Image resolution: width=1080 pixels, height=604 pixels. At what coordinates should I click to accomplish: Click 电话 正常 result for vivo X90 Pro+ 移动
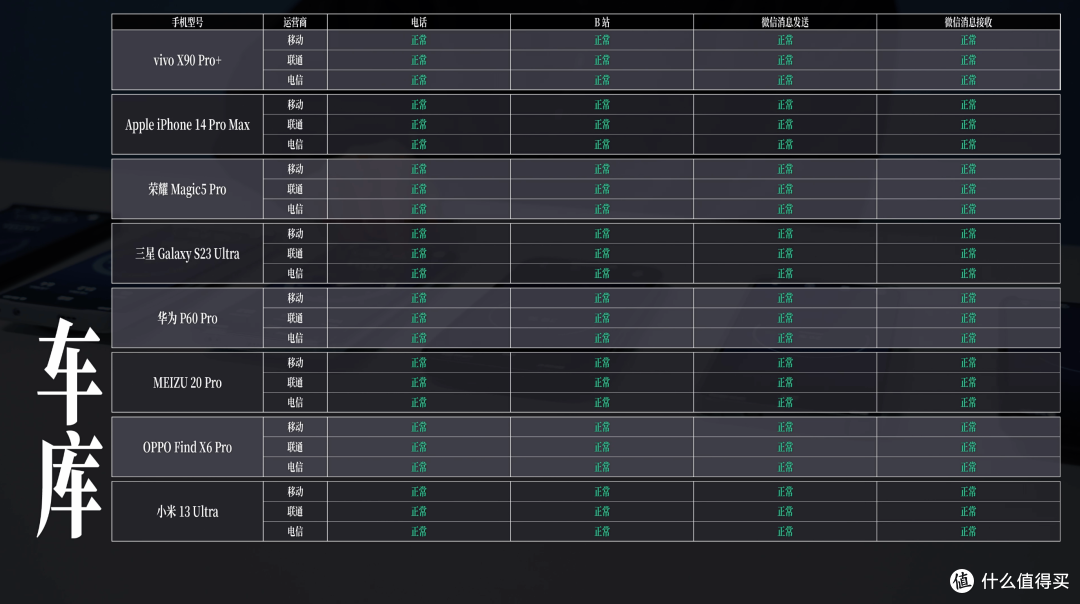pos(419,40)
